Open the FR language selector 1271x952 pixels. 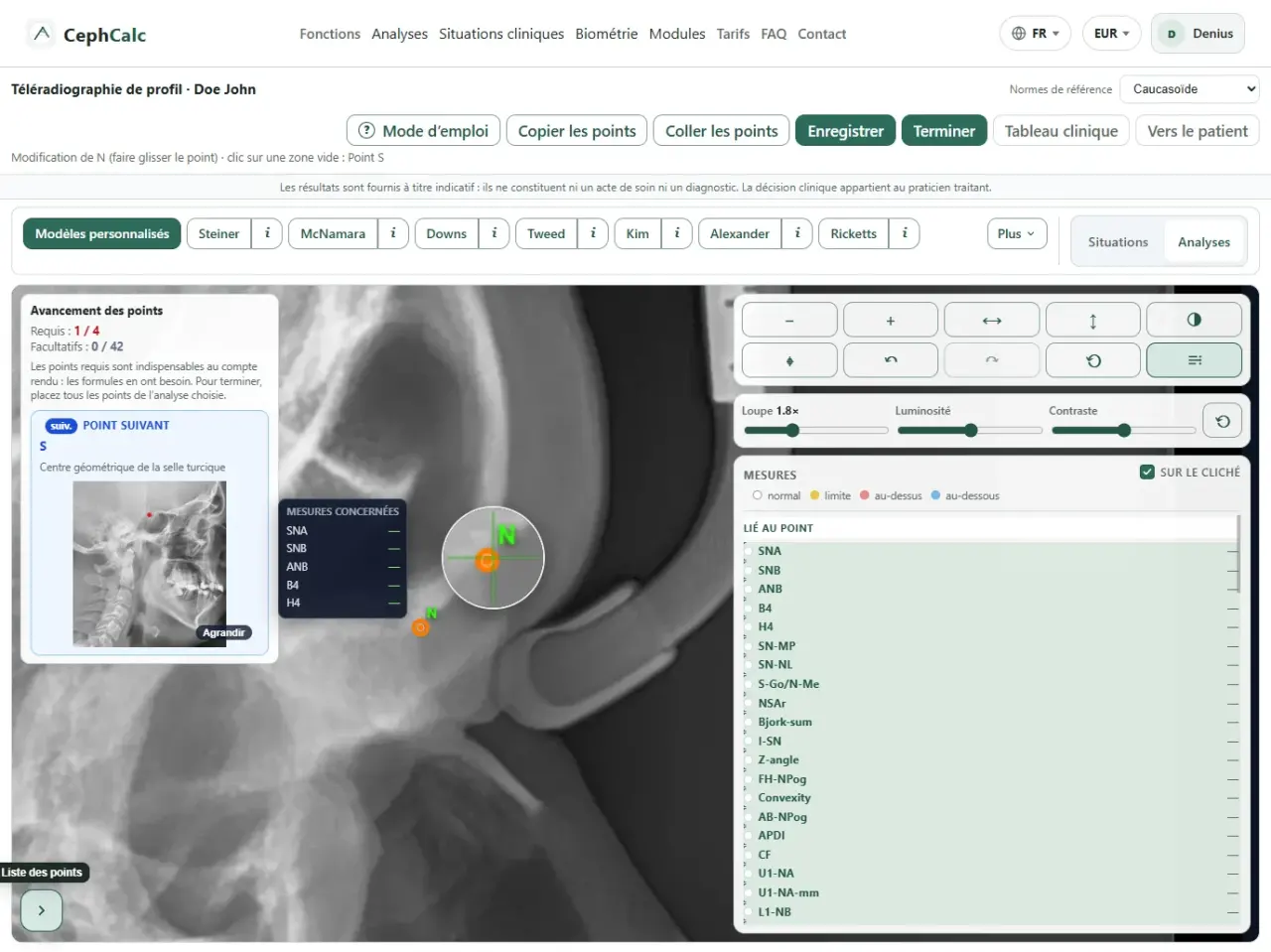1035,34
